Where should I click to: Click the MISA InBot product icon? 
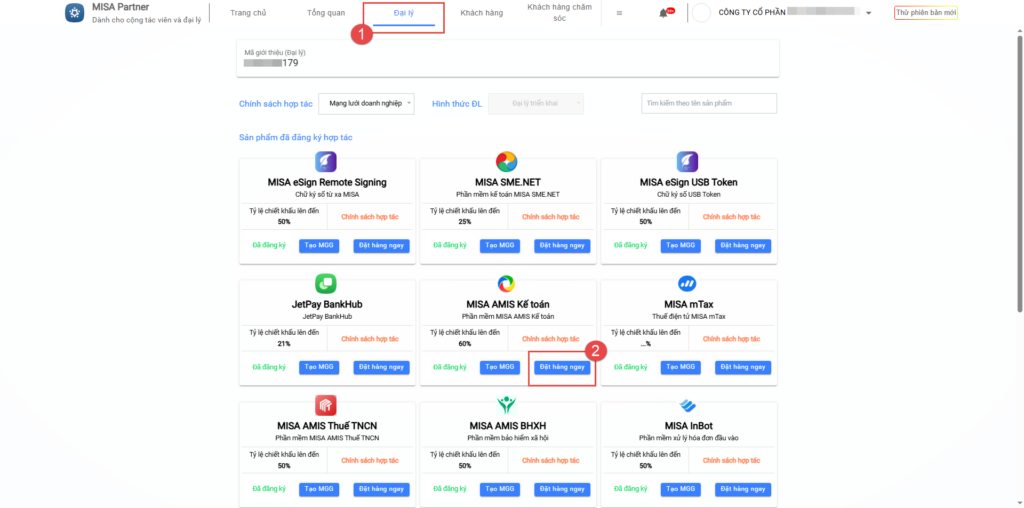coord(687,405)
